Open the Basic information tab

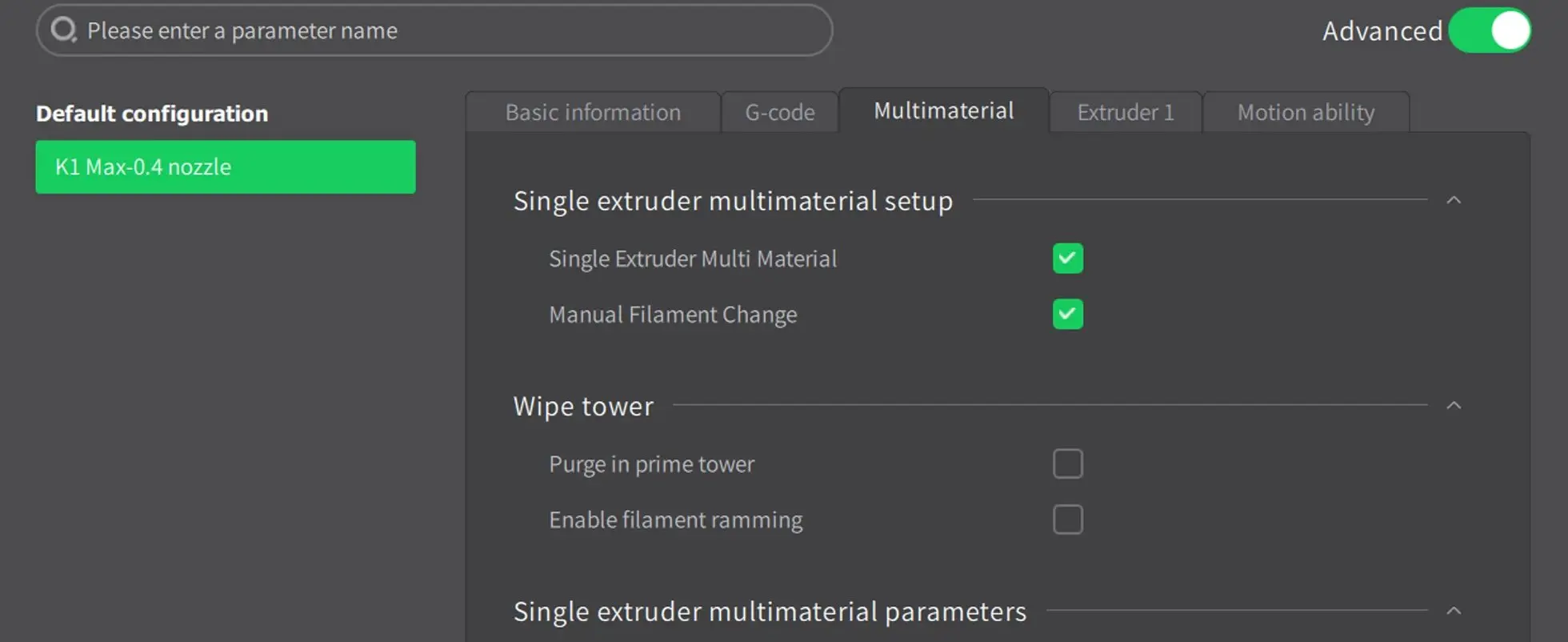[592, 112]
